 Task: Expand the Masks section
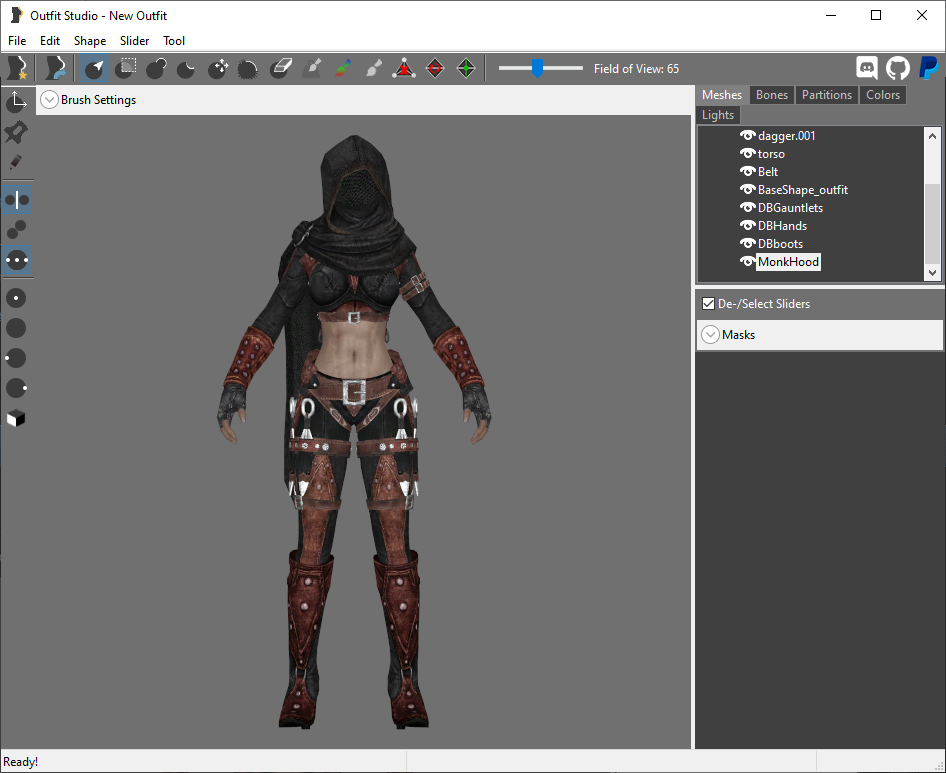tap(711, 334)
